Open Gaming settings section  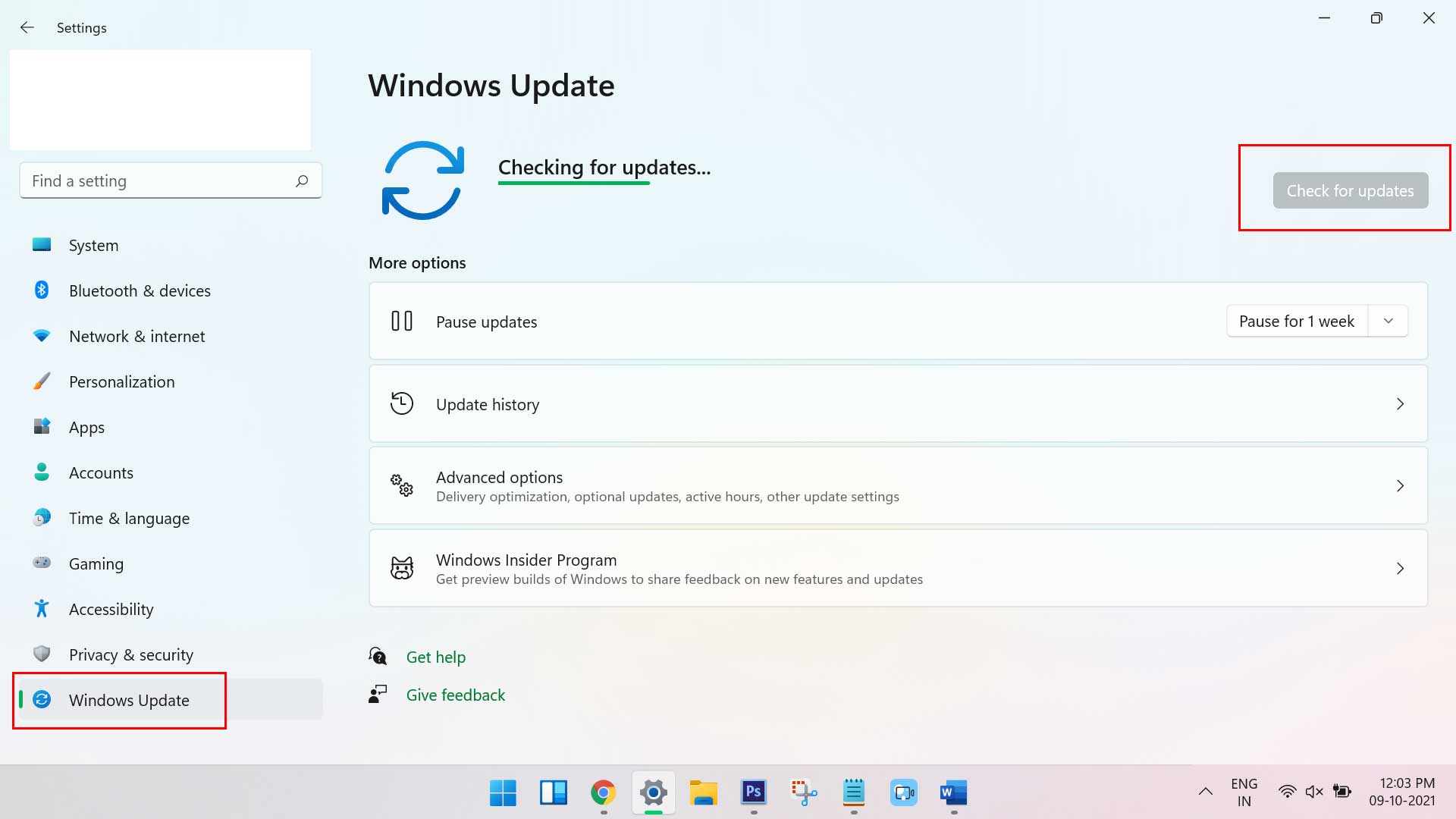[x=95, y=563]
